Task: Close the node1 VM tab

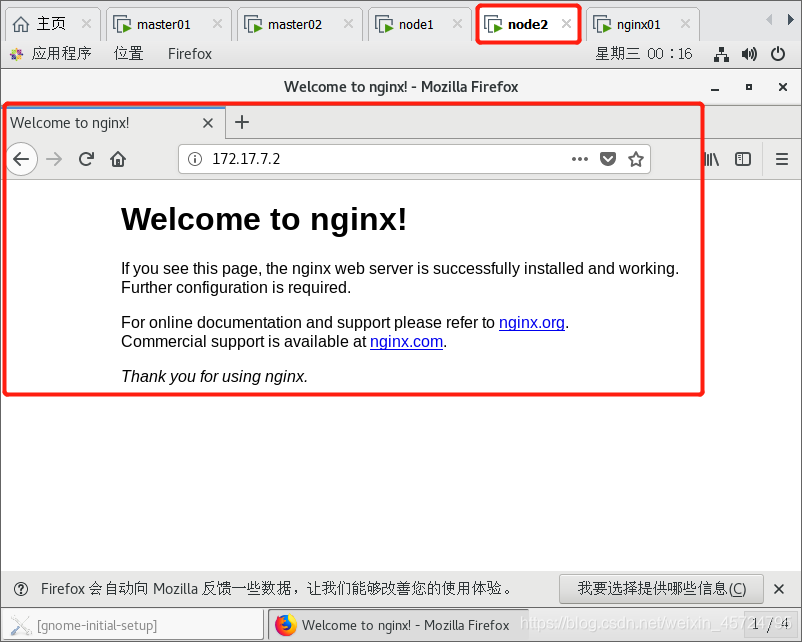Action: coord(457,24)
